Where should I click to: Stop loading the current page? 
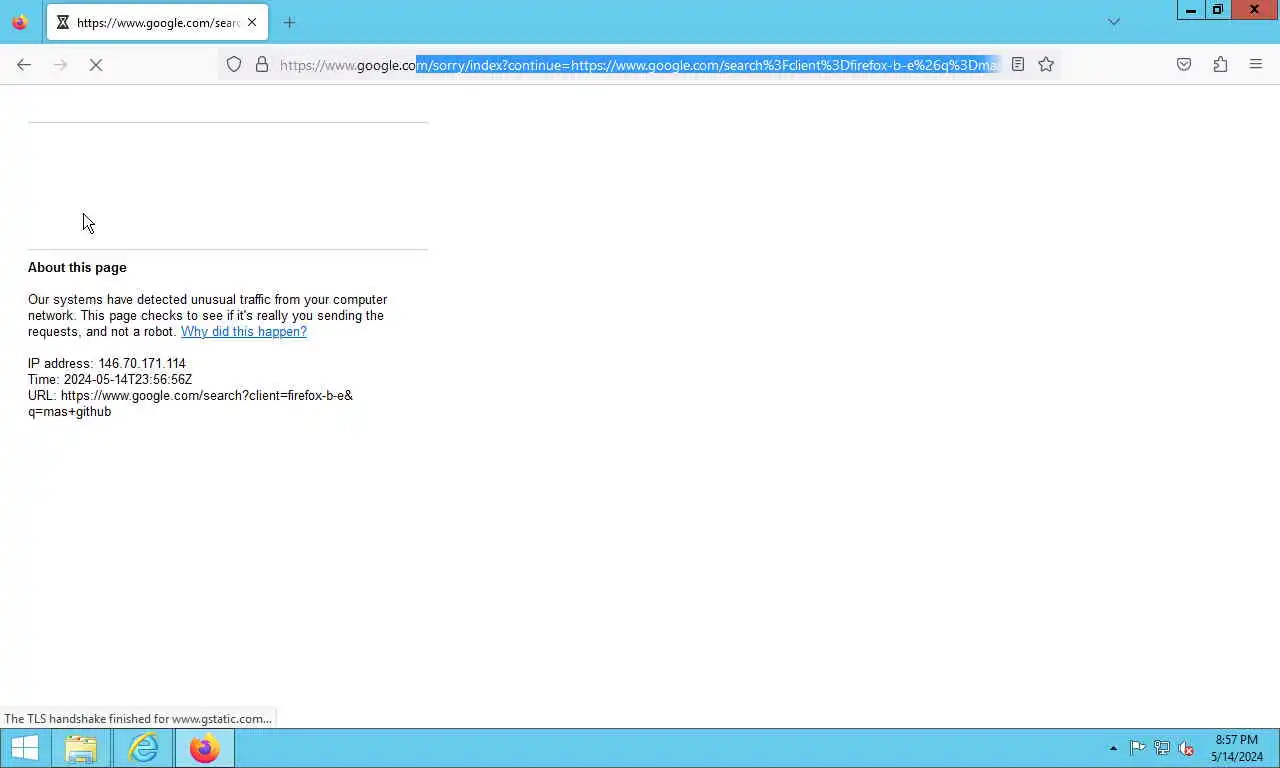[x=96, y=65]
